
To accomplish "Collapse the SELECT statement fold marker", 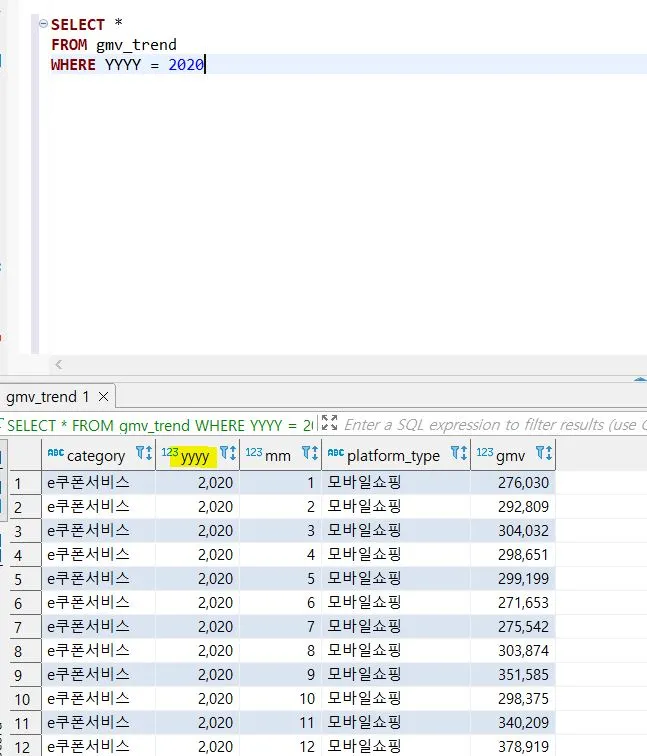I will point(43,23).
